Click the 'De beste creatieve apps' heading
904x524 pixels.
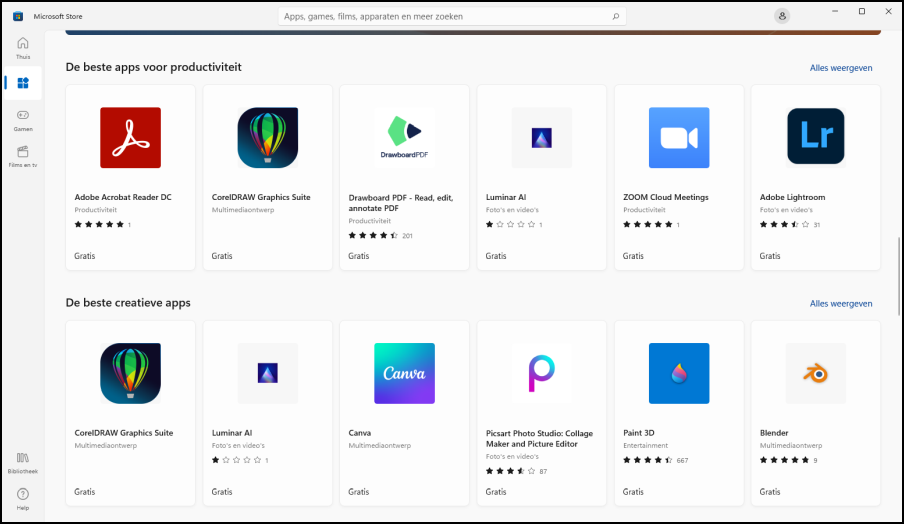pos(128,303)
